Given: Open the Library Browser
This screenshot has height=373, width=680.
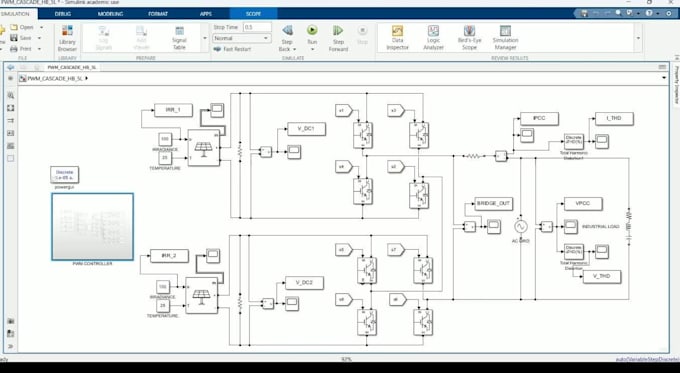Looking at the screenshot, I should pos(67,38).
